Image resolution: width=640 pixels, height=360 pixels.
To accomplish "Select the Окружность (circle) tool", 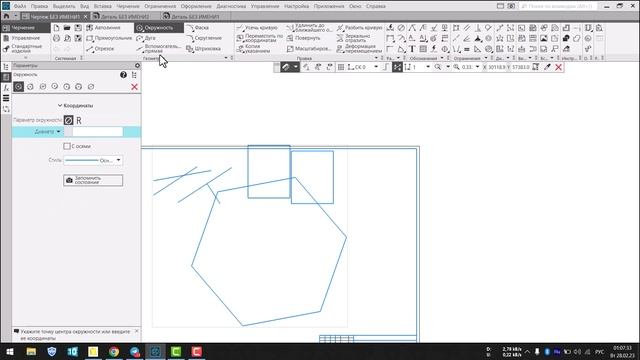I will tap(159, 28).
